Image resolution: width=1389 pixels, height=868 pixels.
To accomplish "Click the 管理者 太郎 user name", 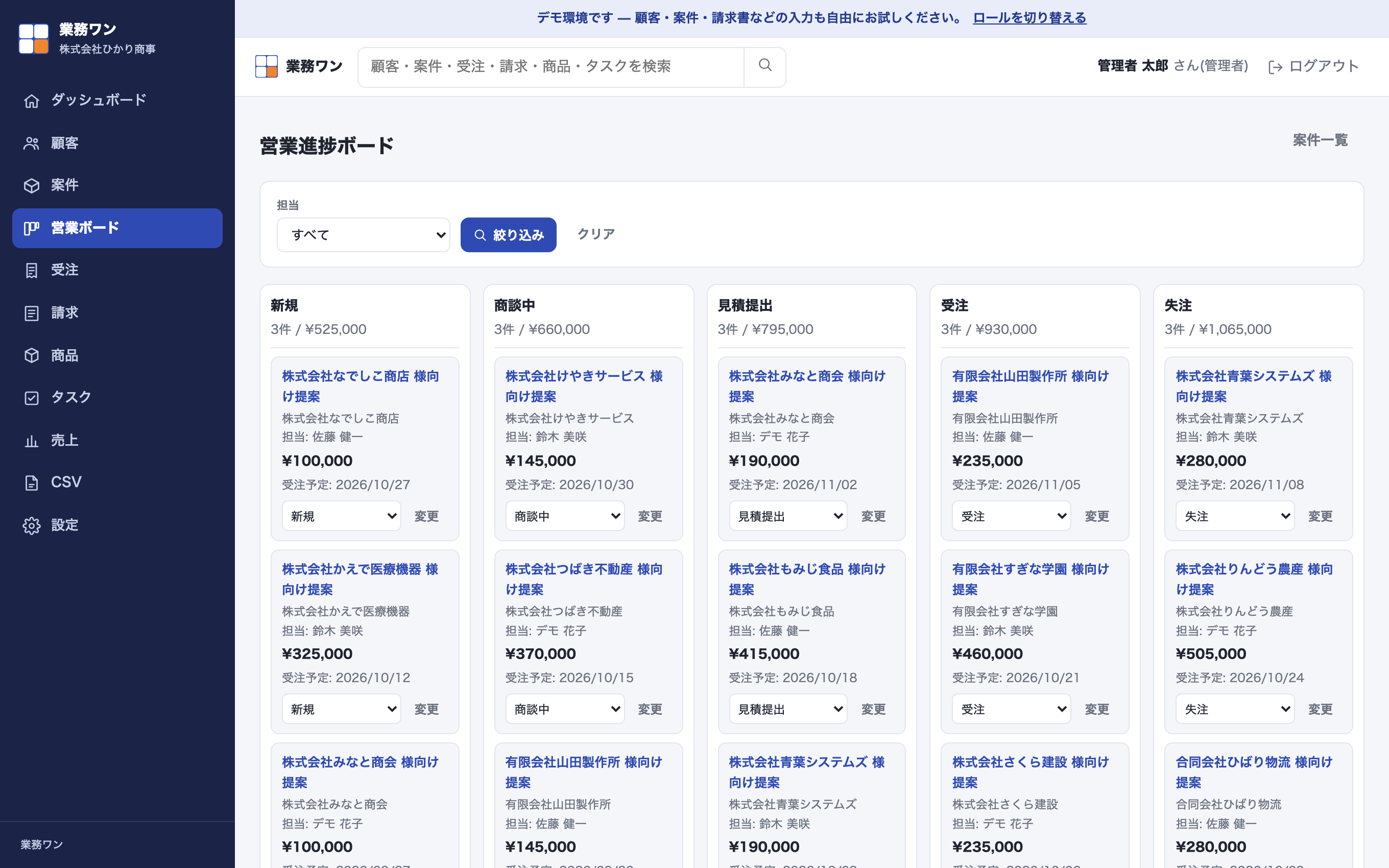I will click(x=1133, y=66).
